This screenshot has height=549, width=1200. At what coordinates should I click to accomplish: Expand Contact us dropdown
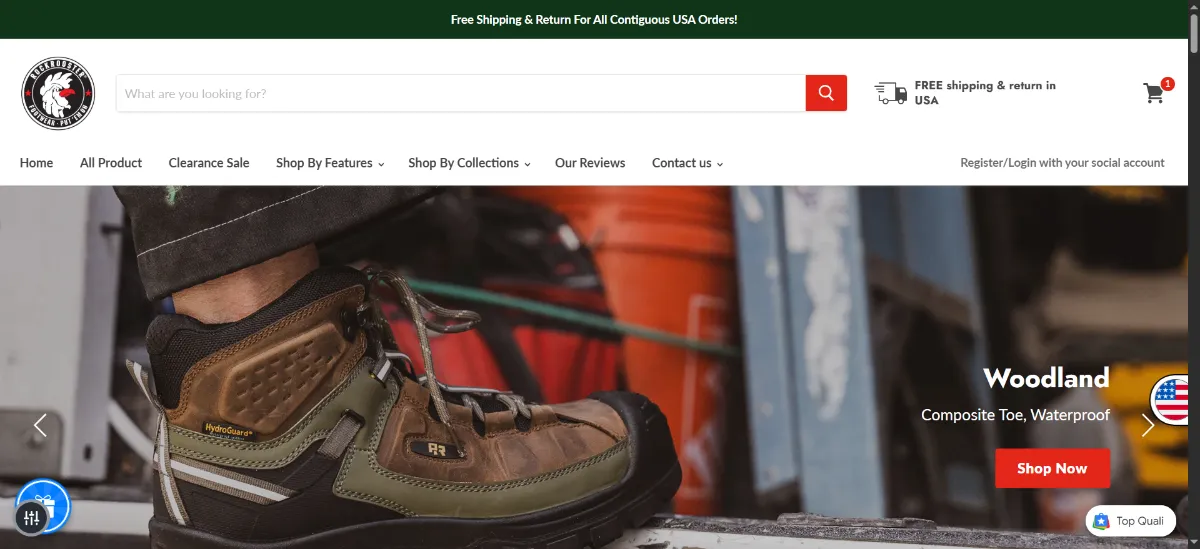coord(687,163)
